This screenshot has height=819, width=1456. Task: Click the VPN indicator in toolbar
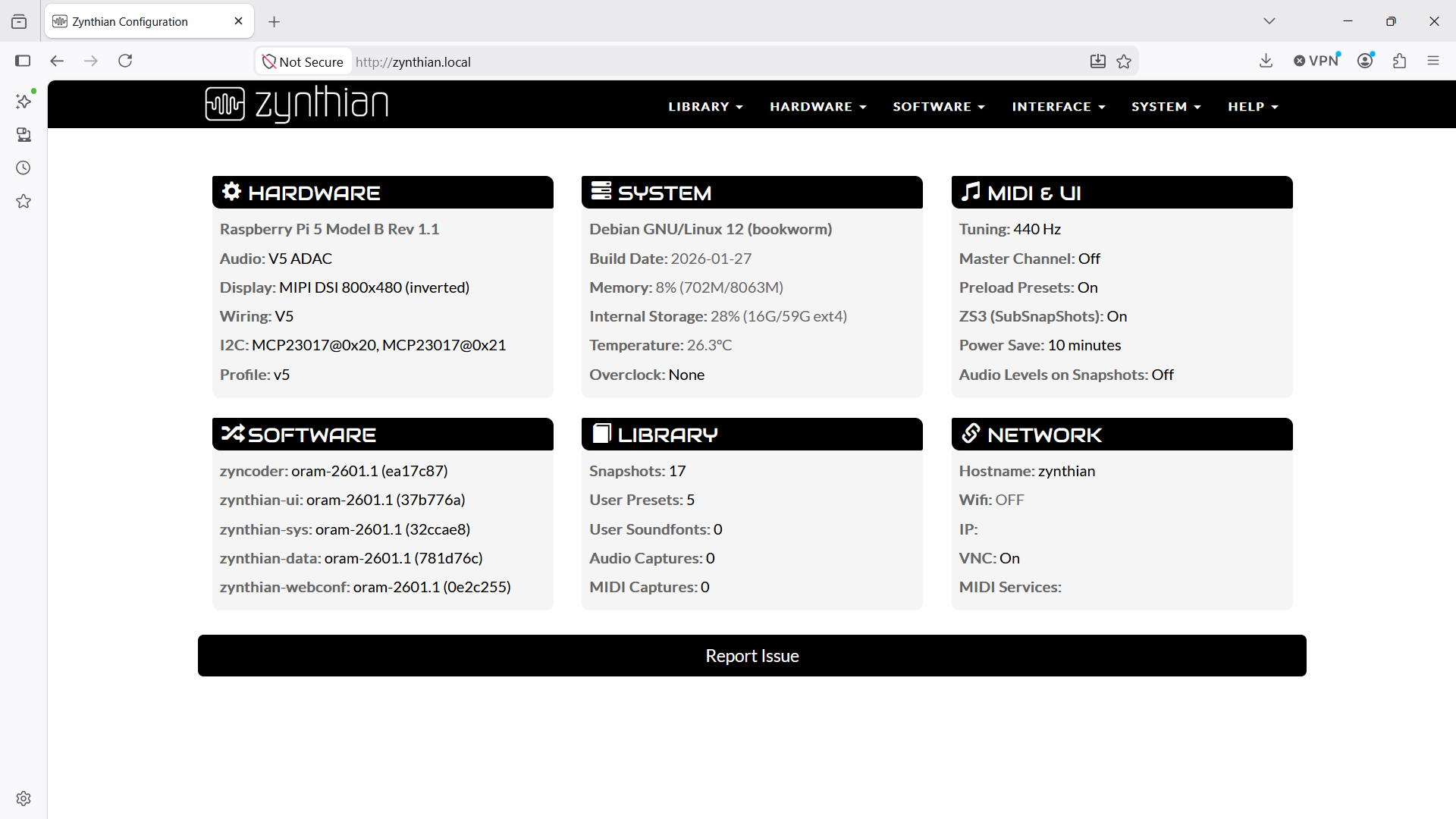(x=1317, y=61)
